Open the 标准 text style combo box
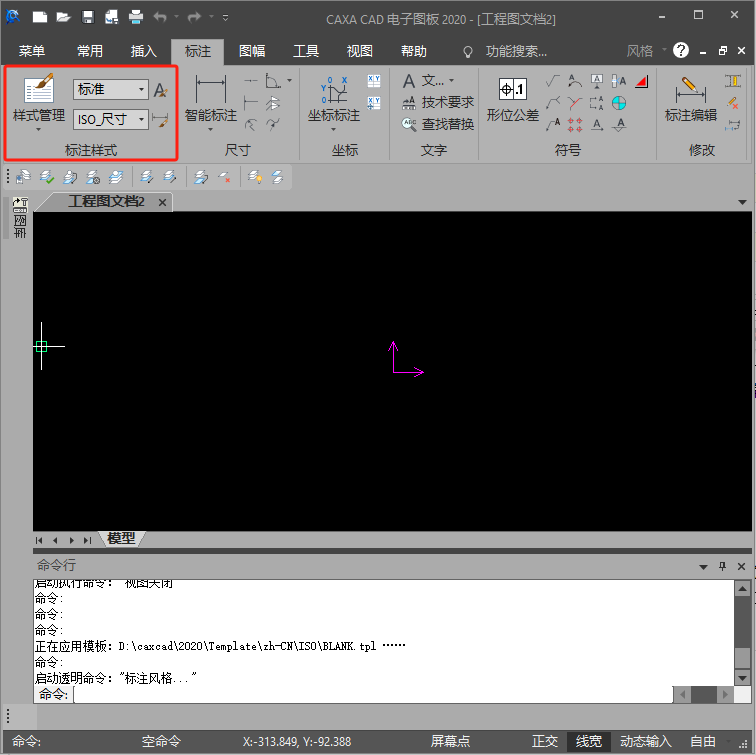Screen dimensions: 756x755 point(110,90)
